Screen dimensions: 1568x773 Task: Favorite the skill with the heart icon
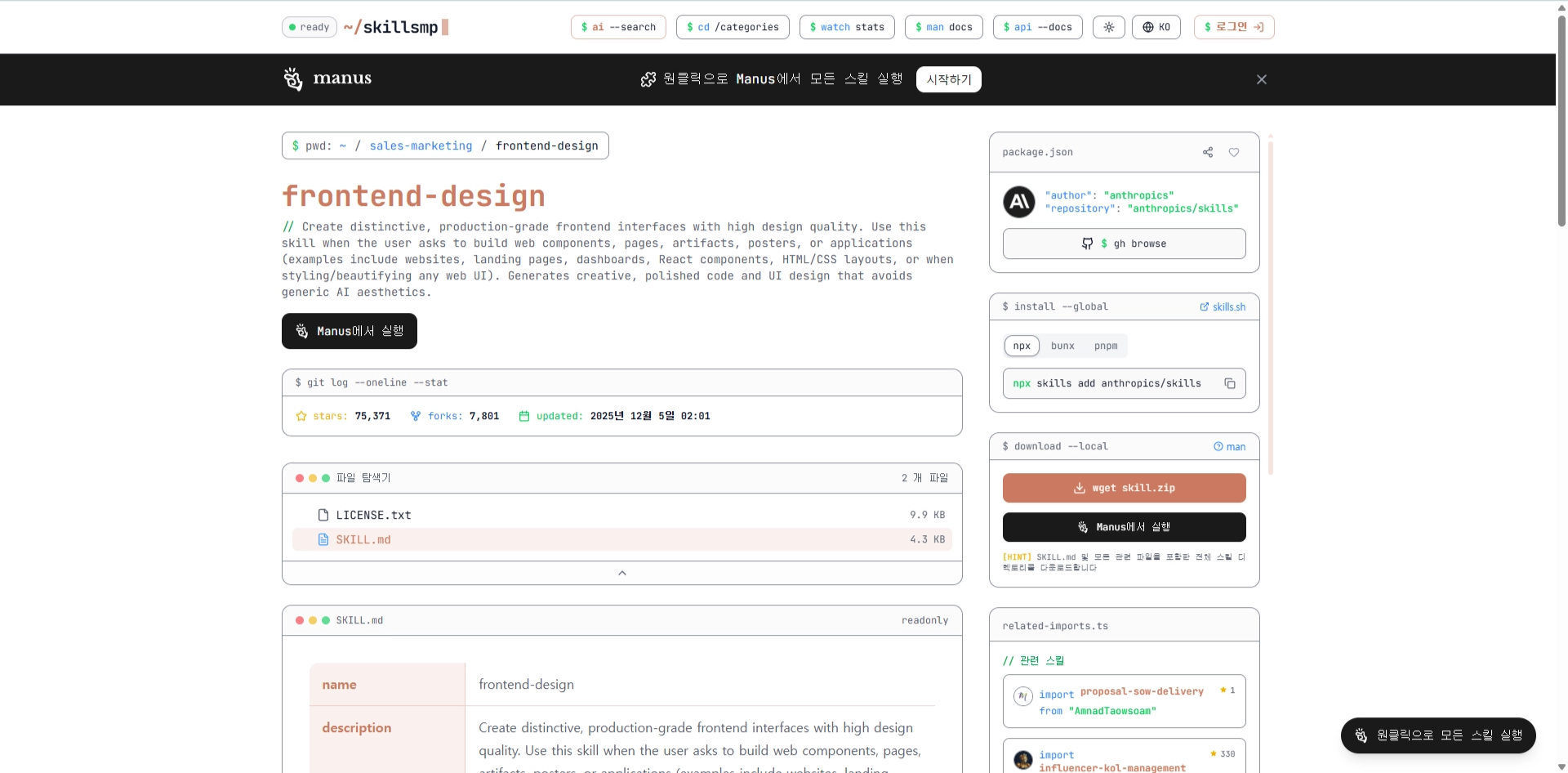[x=1234, y=152]
